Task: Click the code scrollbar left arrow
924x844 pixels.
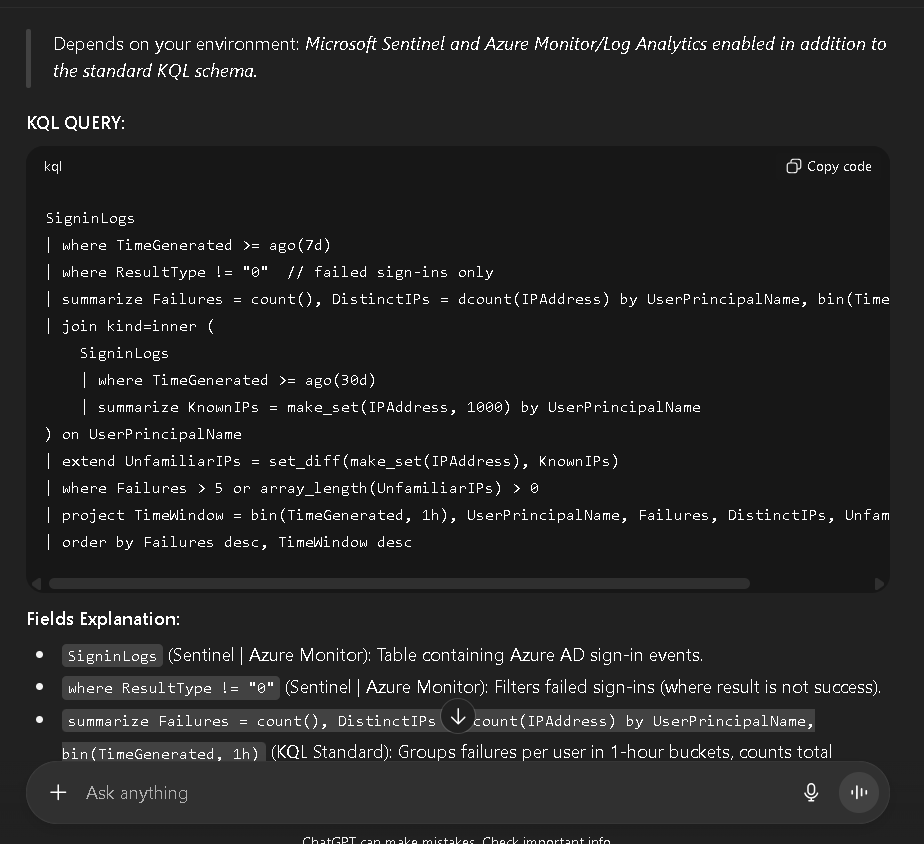Action: pyautogui.click(x=37, y=583)
